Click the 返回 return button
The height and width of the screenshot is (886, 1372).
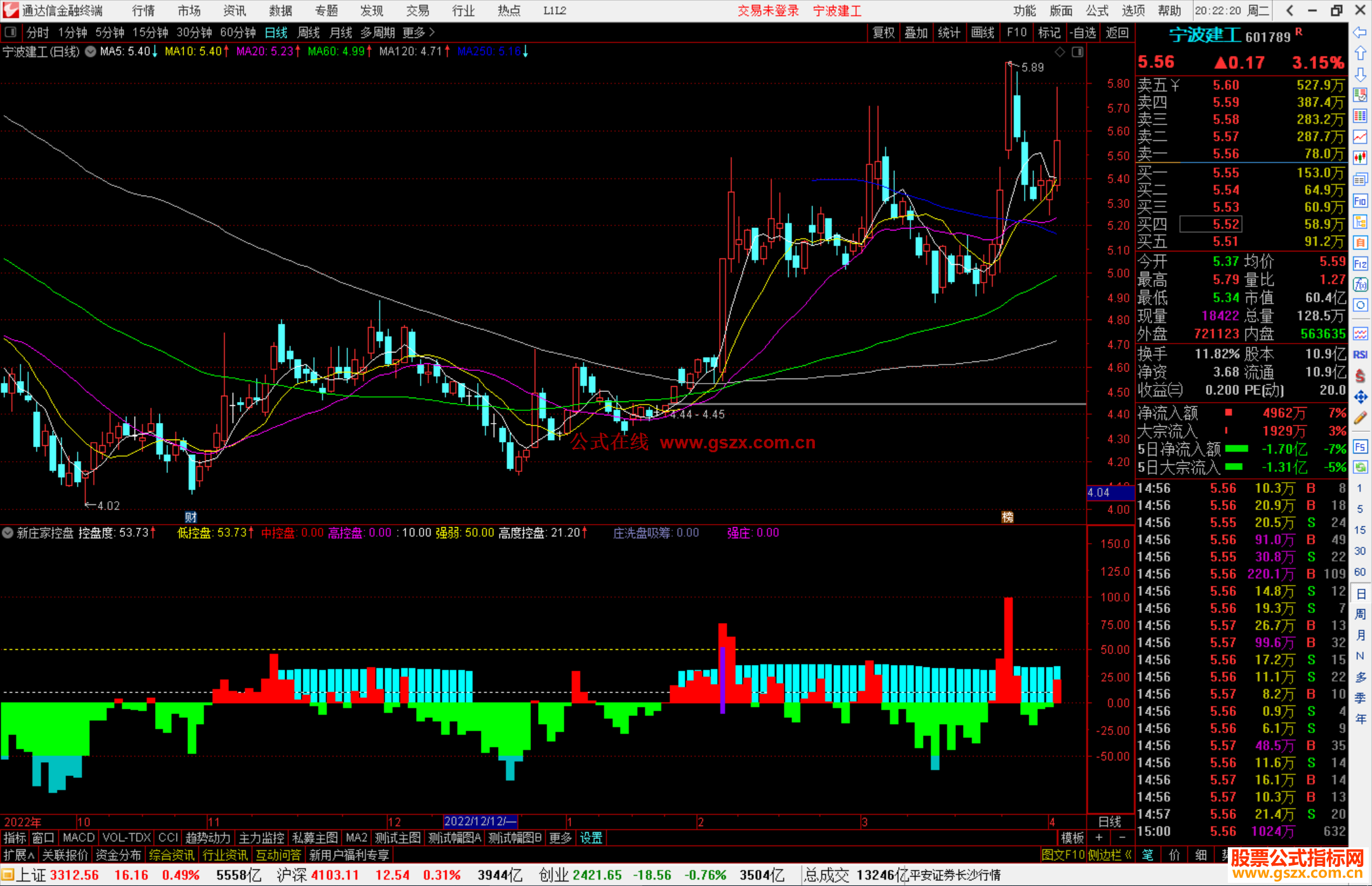click(x=1117, y=32)
